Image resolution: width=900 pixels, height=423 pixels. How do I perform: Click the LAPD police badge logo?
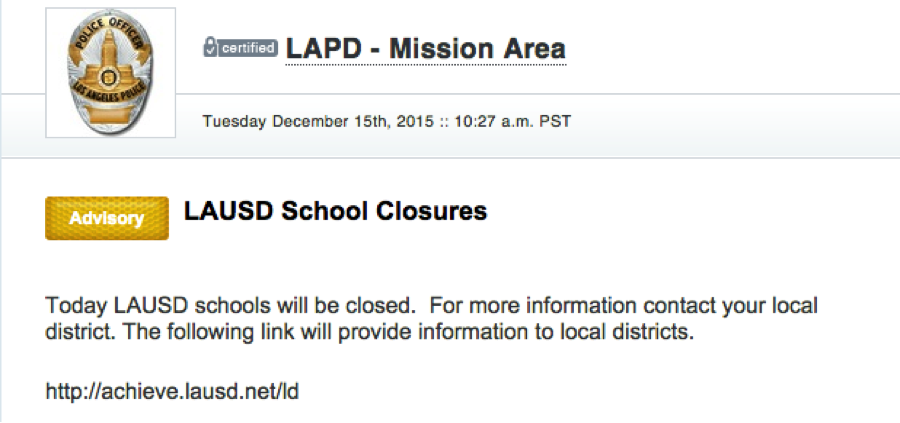[x=110, y=72]
